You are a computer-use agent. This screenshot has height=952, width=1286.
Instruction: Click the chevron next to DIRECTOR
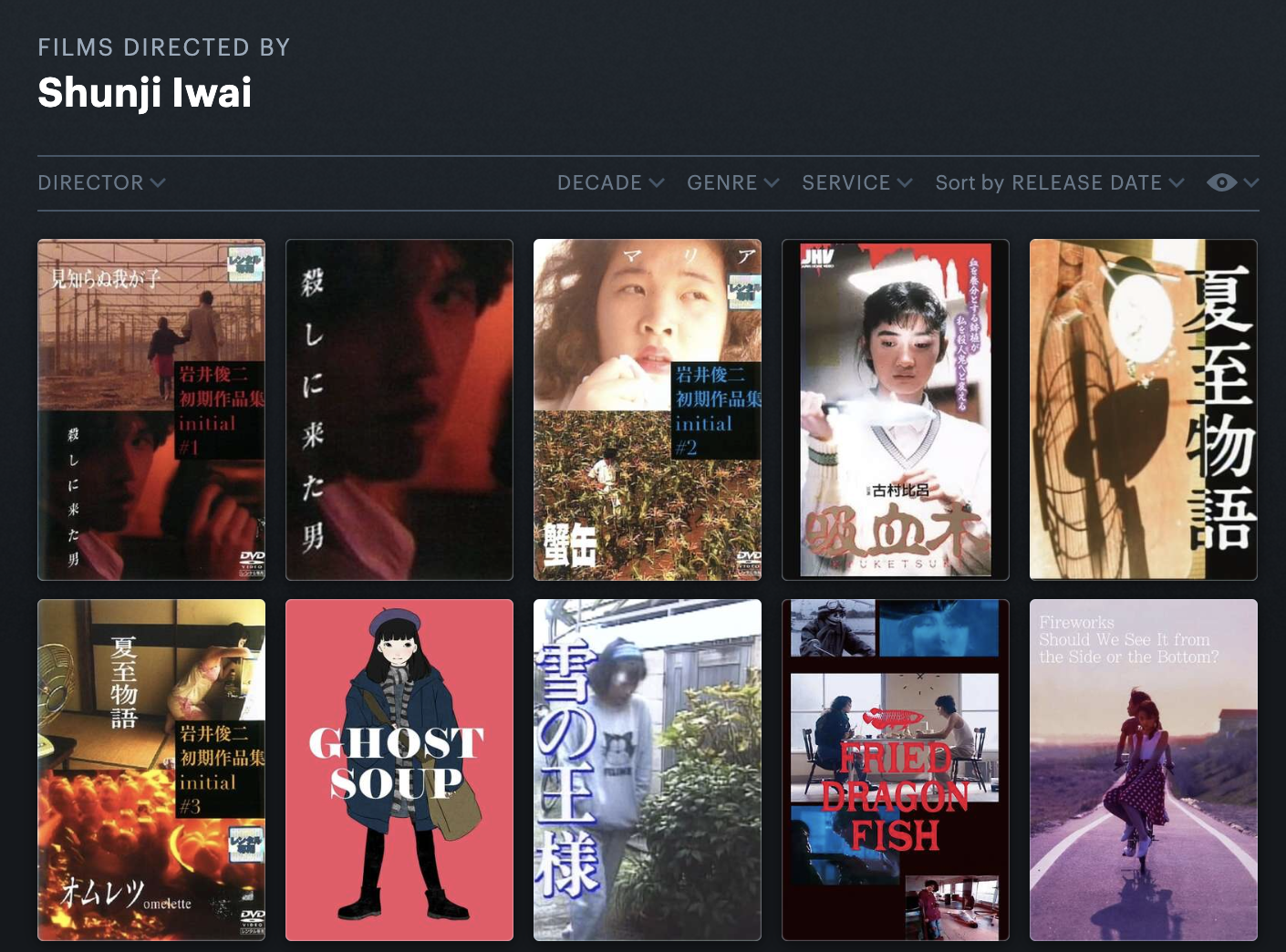click(158, 182)
